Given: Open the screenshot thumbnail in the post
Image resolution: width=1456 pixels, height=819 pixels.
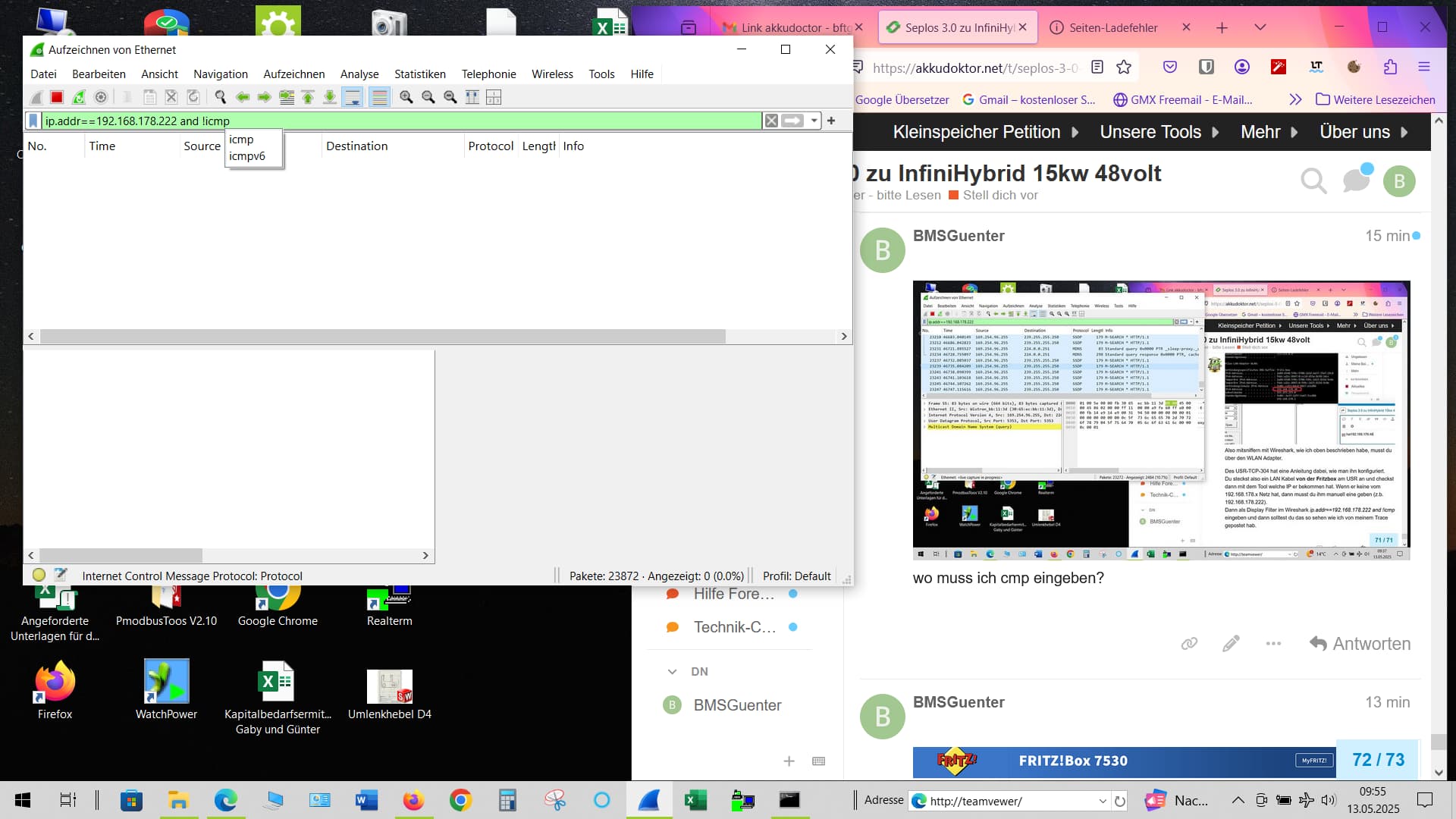Looking at the screenshot, I should (1161, 420).
